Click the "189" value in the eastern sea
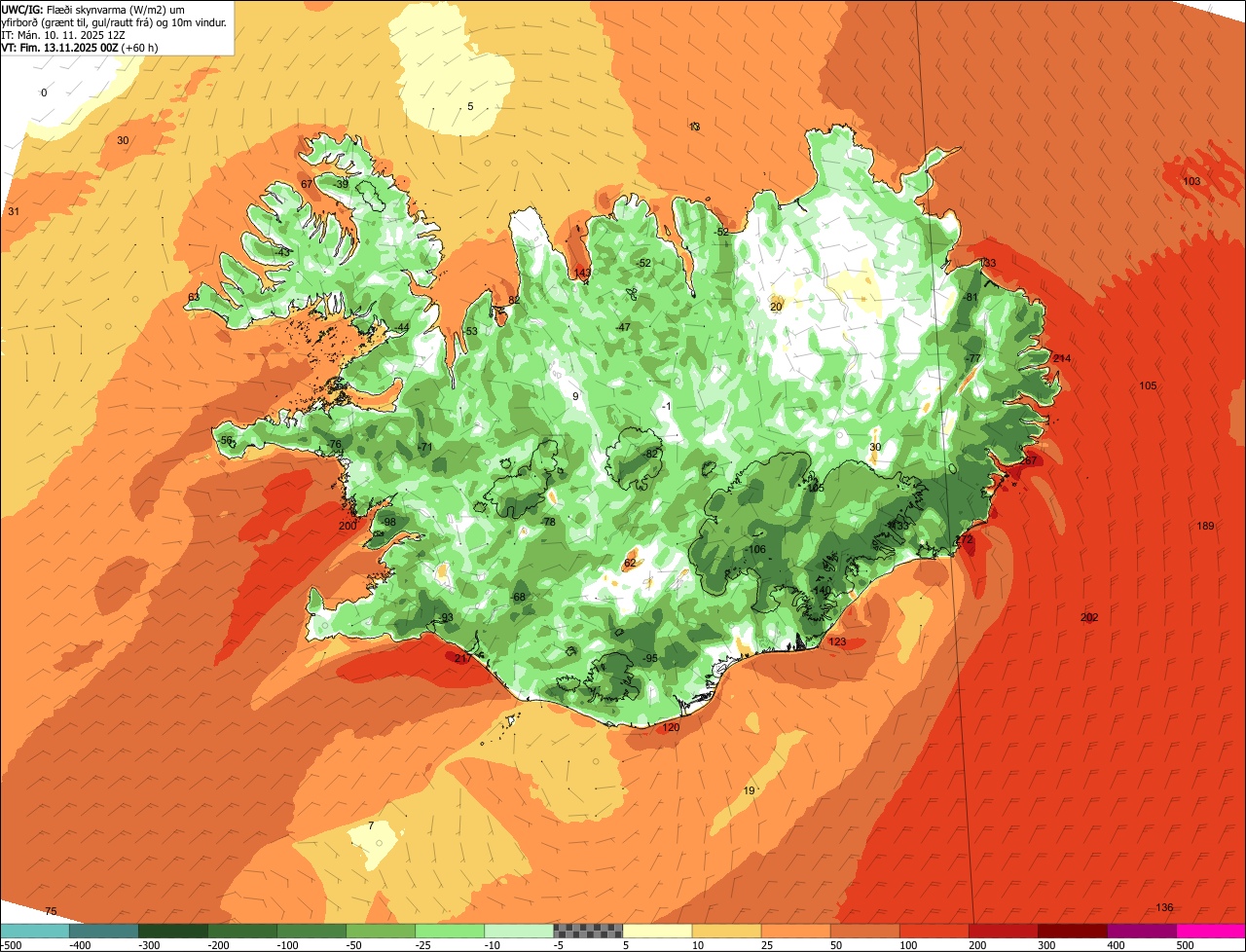The width and height of the screenshot is (1246, 952). click(x=1206, y=527)
